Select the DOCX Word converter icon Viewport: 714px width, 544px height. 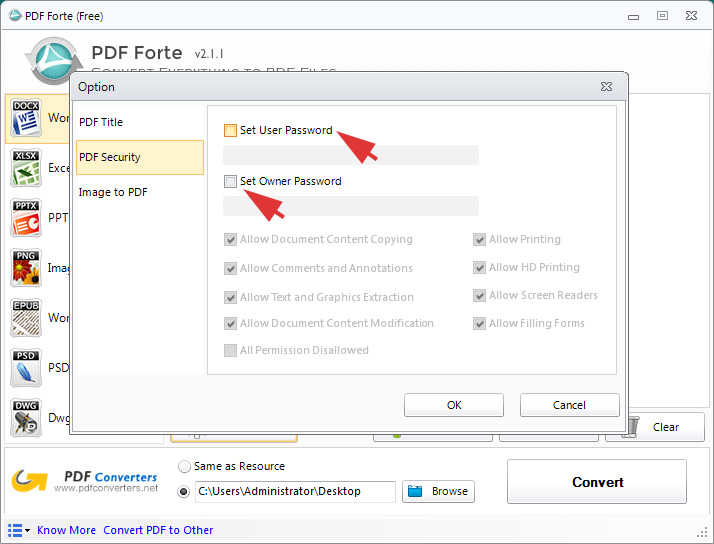coord(26,118)
